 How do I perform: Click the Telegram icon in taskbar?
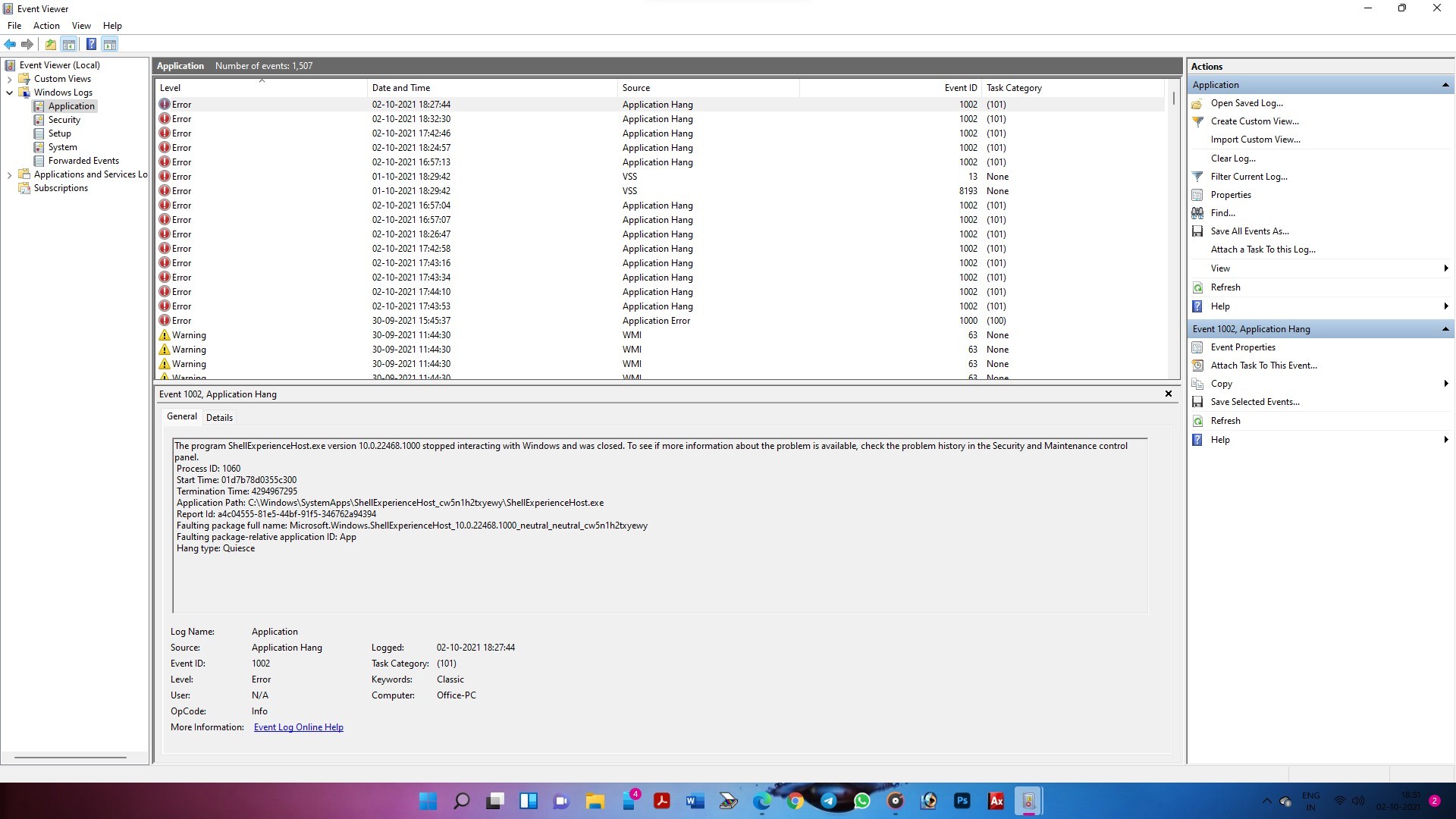point(829,801)
